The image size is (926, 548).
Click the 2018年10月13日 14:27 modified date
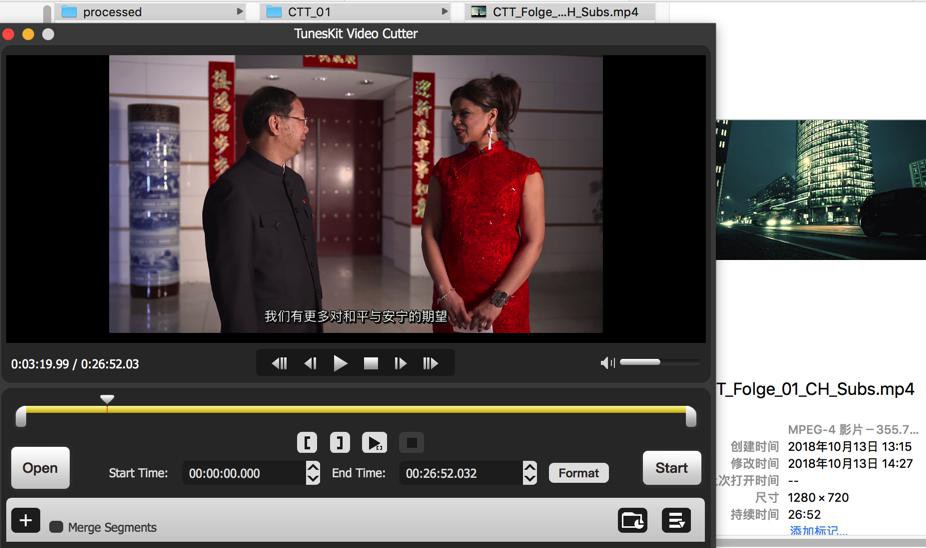(850, 464)
